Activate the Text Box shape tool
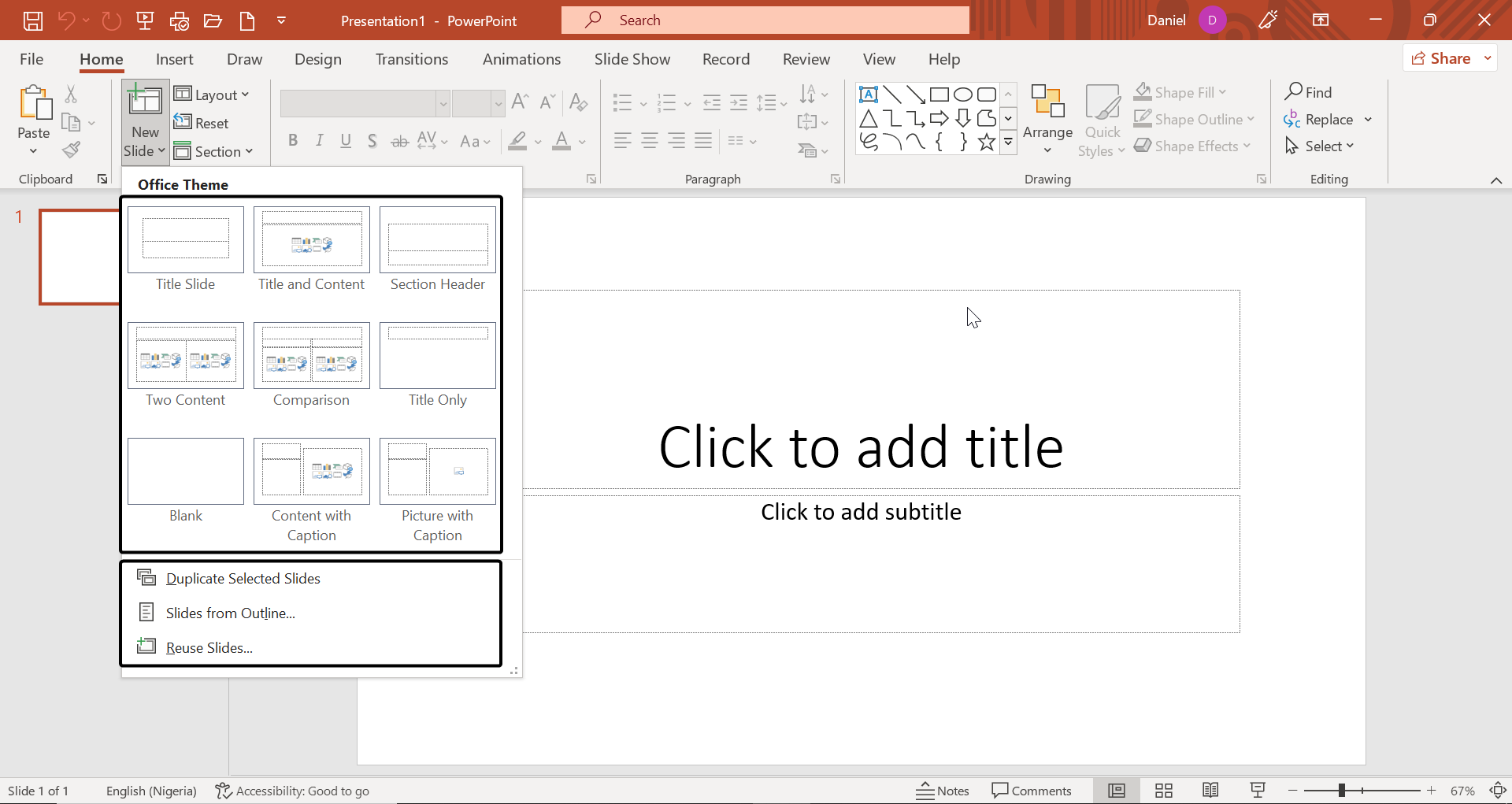The width and height of the screenshot is (1512, 804). coord(869,94)
